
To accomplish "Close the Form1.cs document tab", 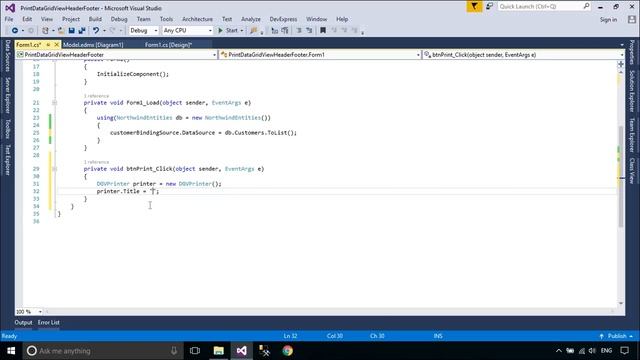I will [56, 44].
